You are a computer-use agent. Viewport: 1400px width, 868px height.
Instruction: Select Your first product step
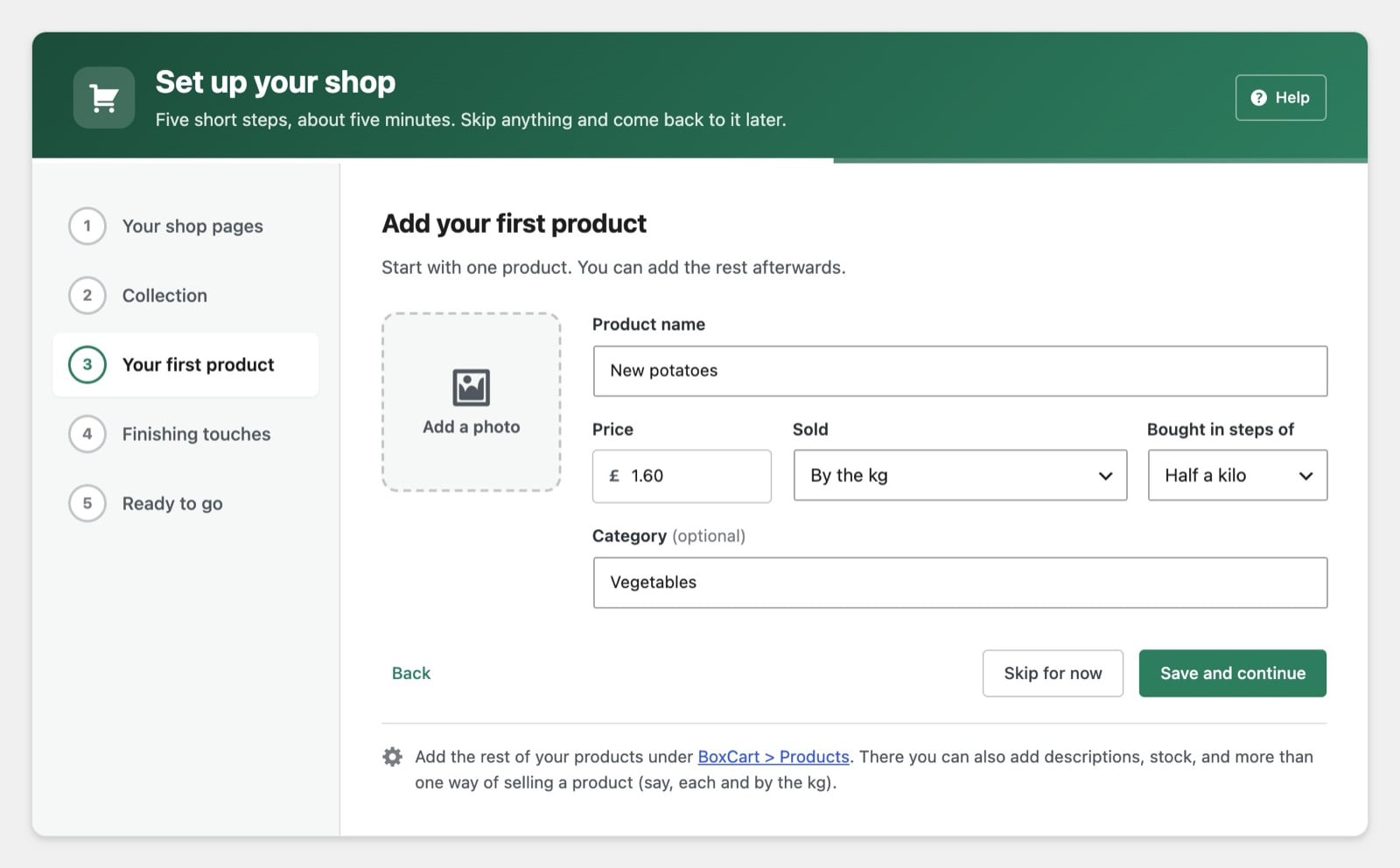coord(185,364)
